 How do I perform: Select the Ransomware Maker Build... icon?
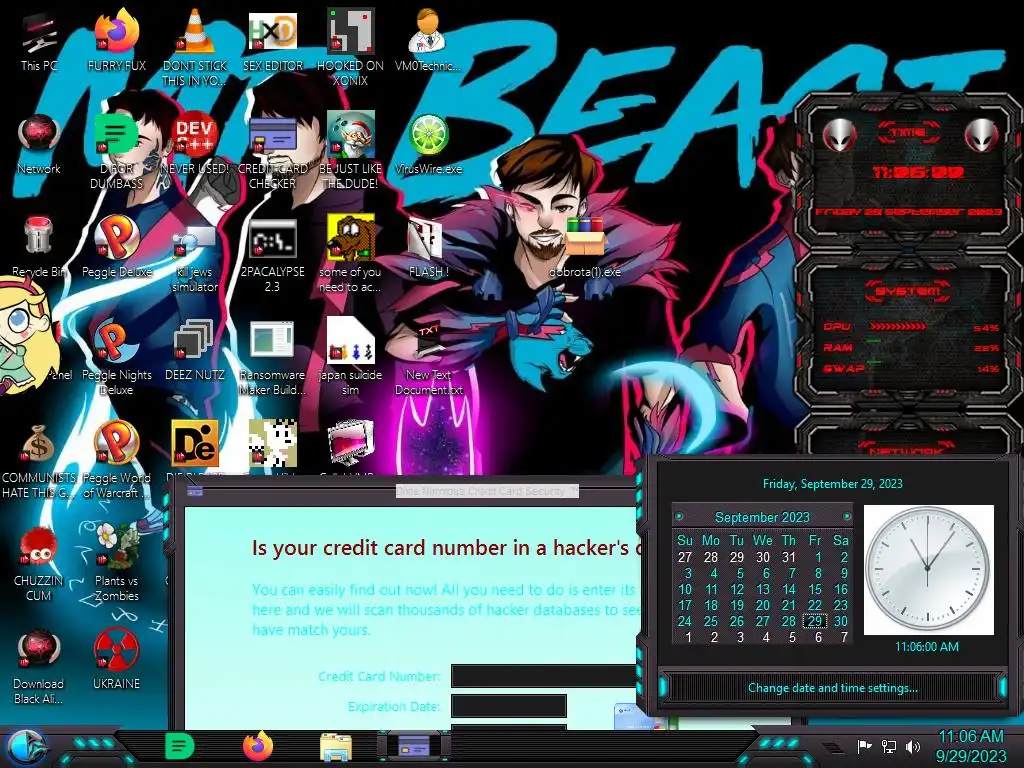click(273, 358)
